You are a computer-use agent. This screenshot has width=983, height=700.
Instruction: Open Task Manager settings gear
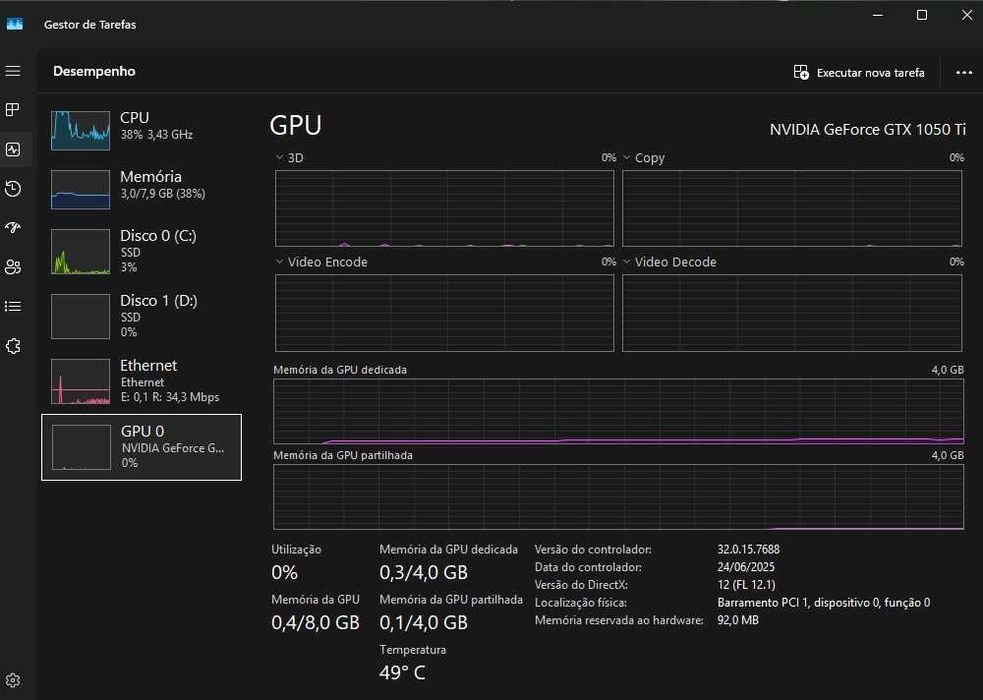pyautogui.click(x=13, y=681)
